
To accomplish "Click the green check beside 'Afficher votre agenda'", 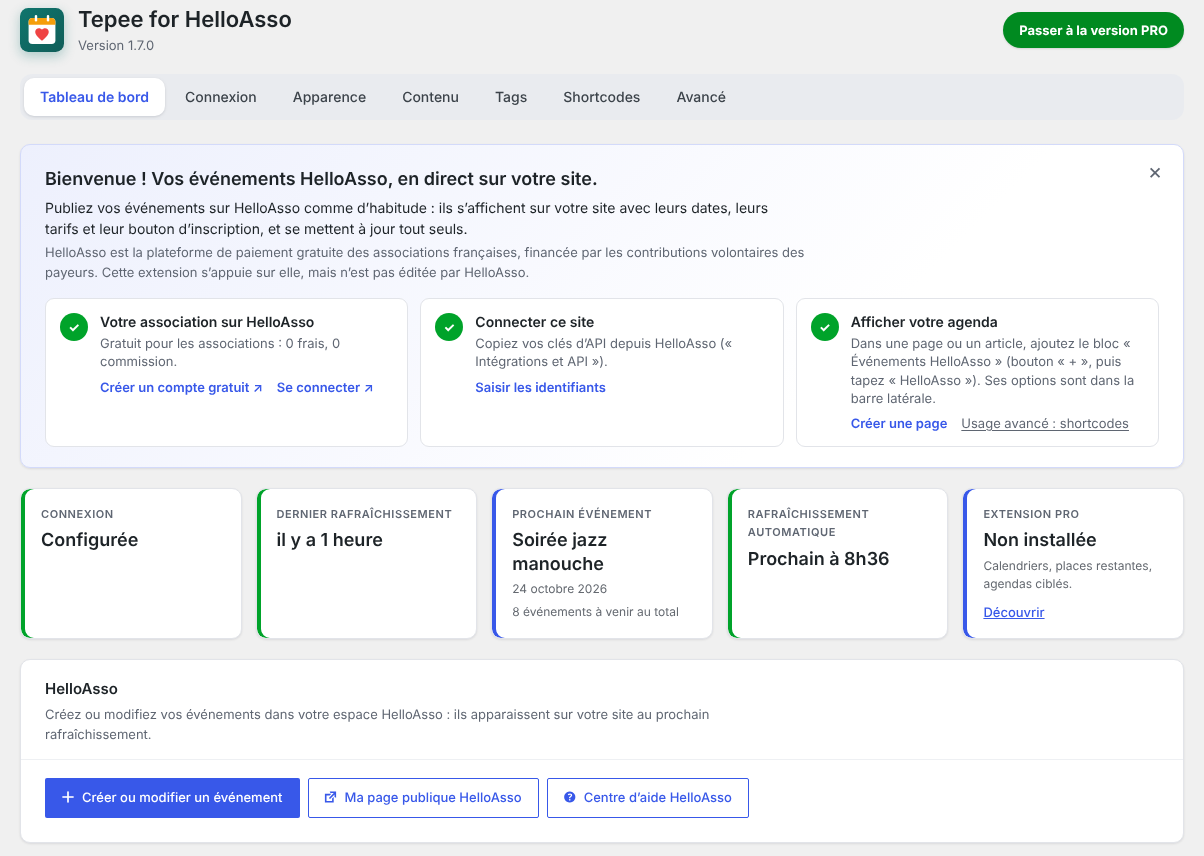I will point(825,327).
